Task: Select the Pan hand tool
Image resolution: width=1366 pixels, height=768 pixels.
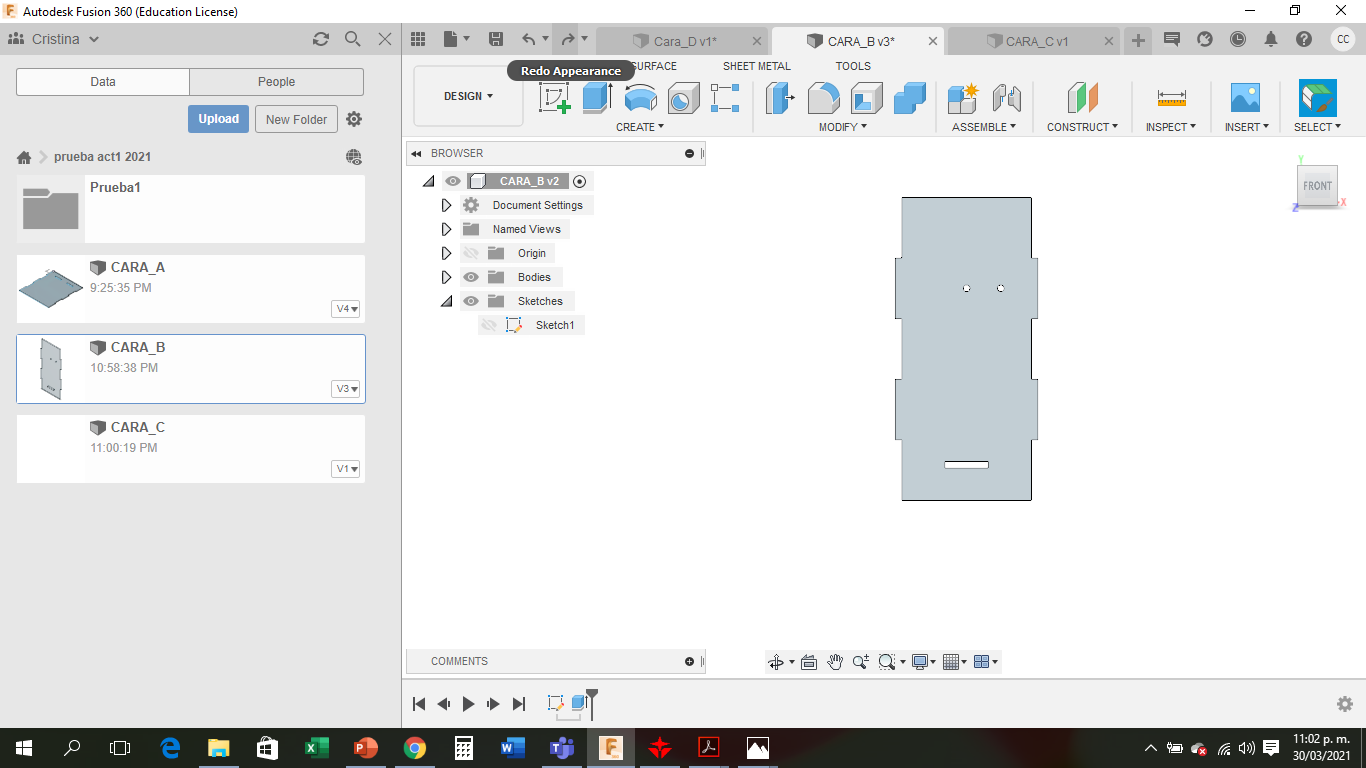Action: pos(835,662)
